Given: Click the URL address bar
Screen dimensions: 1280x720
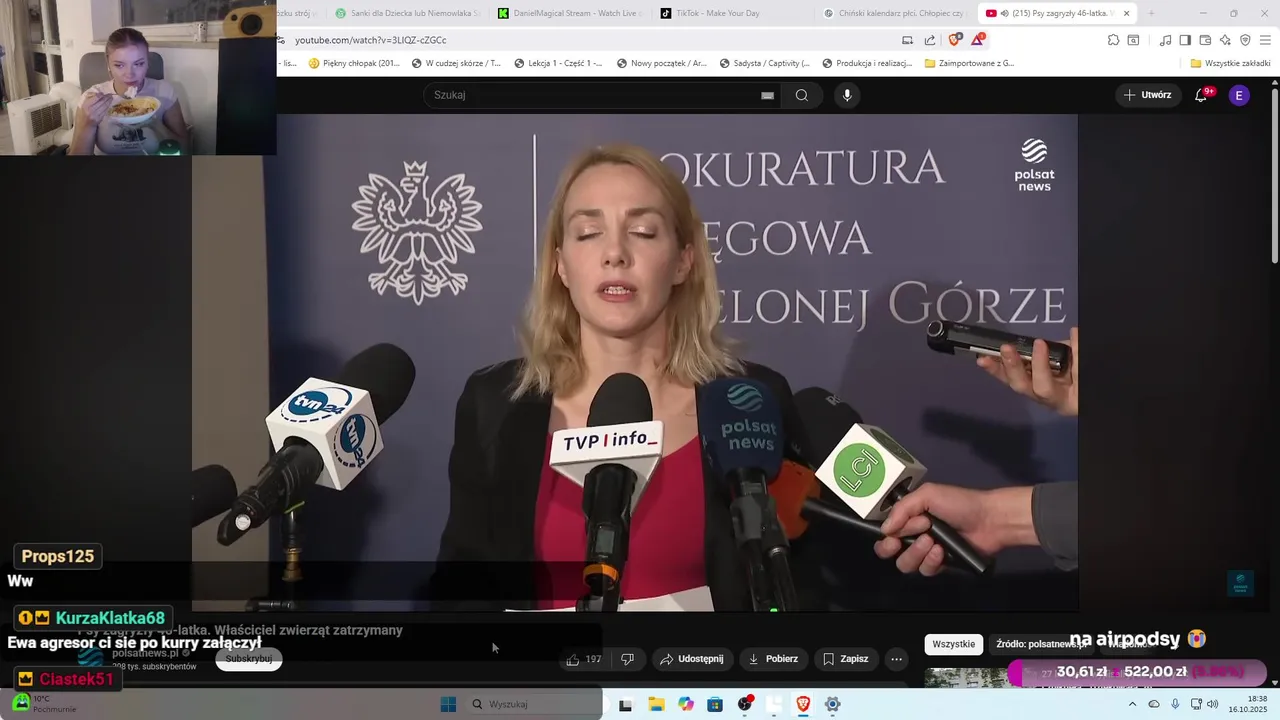Looking at the screenshot, I should [x=590, y=40].
